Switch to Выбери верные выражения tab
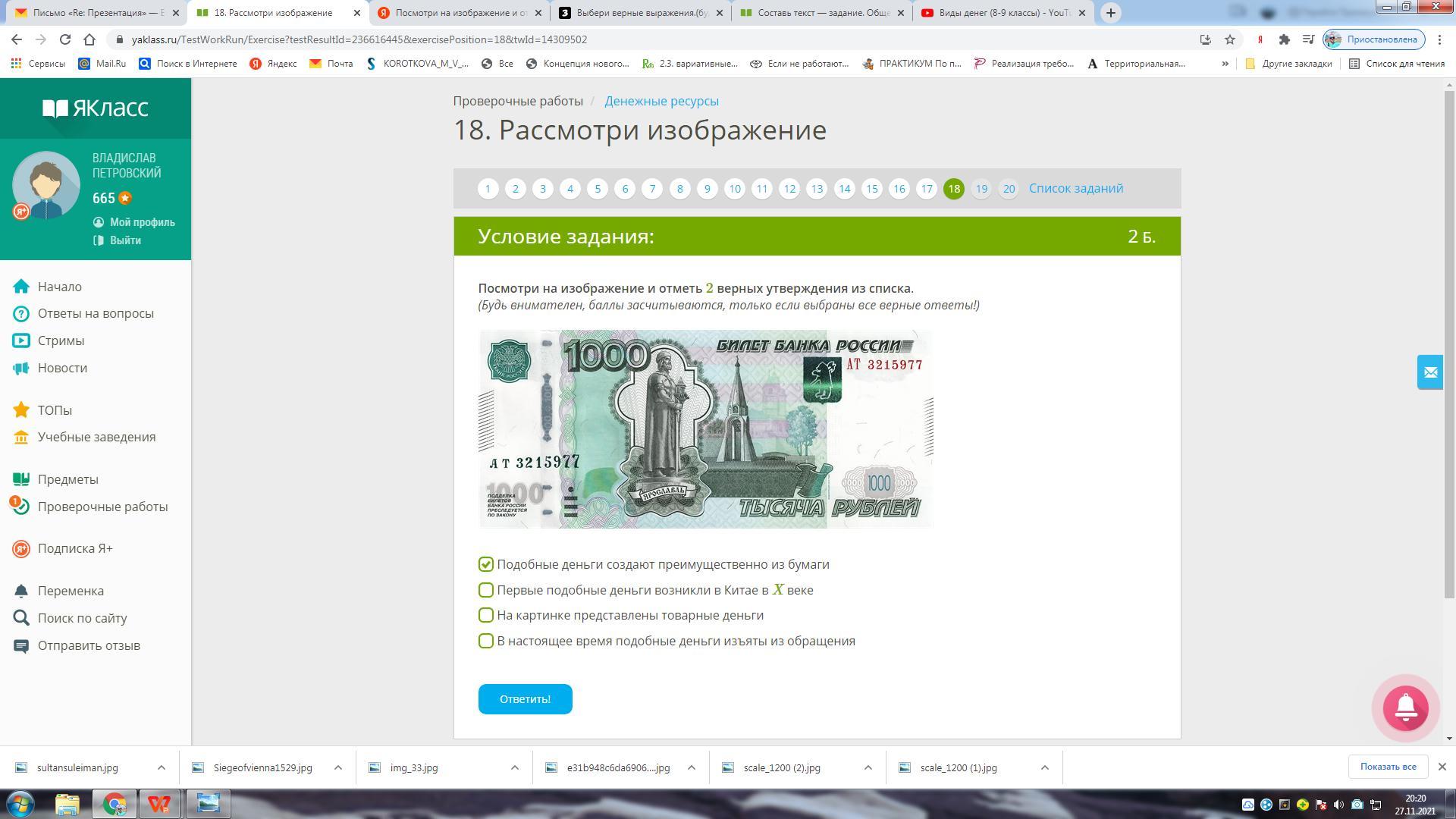The image size is (1456, 819). pyautogui.click(x=641, y=13)
